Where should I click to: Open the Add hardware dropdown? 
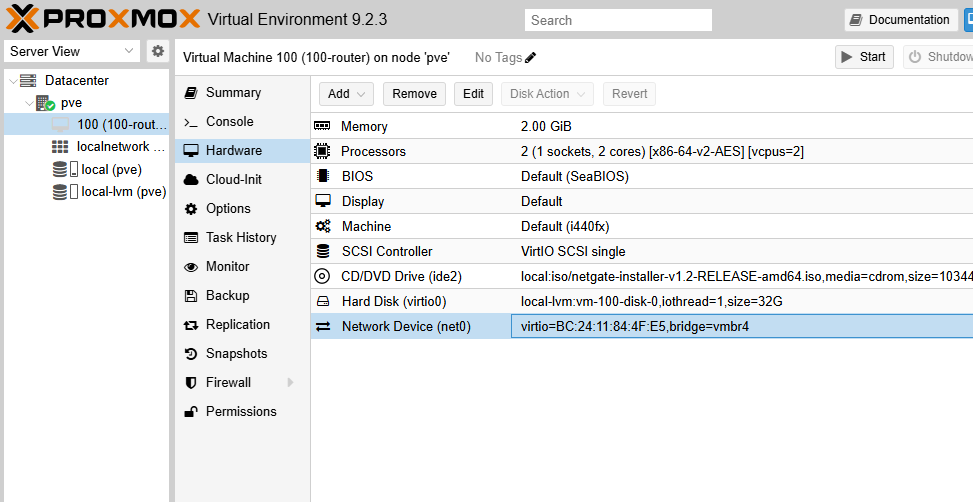(x=346, y=94)
